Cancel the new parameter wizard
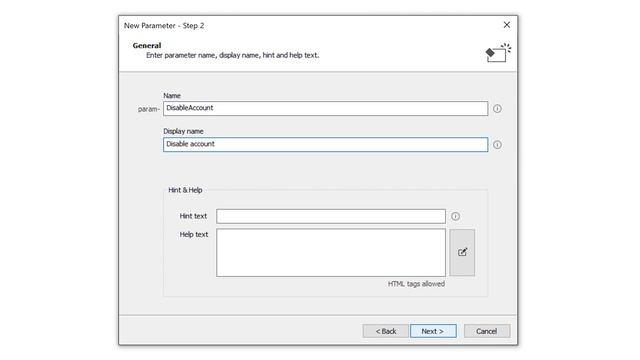 tap(487, 331)
